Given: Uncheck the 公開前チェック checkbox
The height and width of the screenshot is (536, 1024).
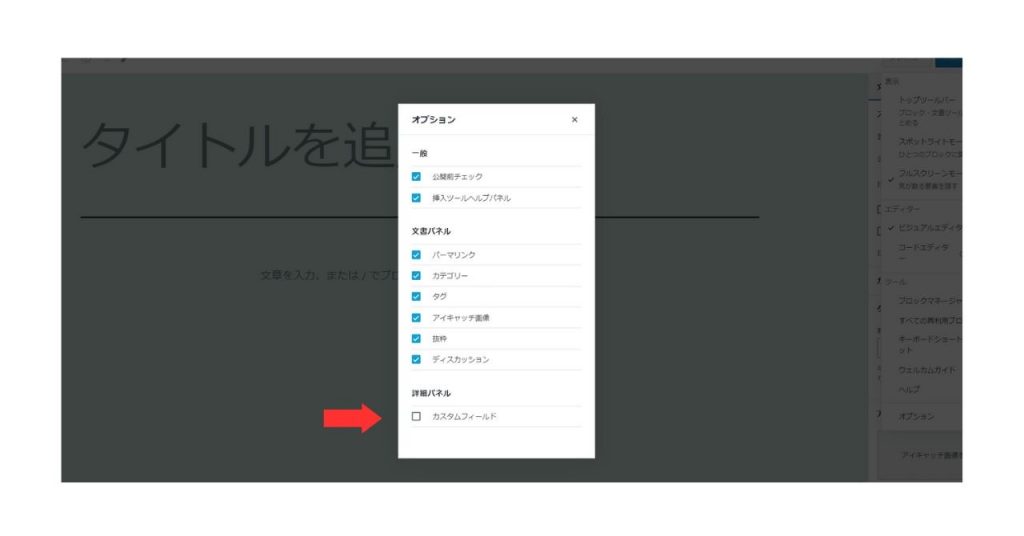Looking at the screenshot, I should [416, 176].
